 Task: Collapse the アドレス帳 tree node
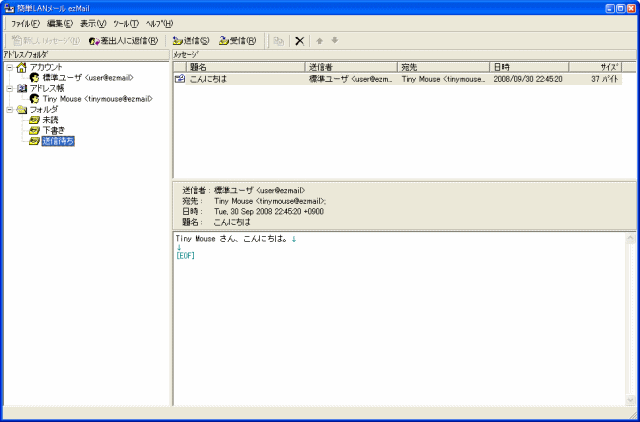tap(8, 87)
